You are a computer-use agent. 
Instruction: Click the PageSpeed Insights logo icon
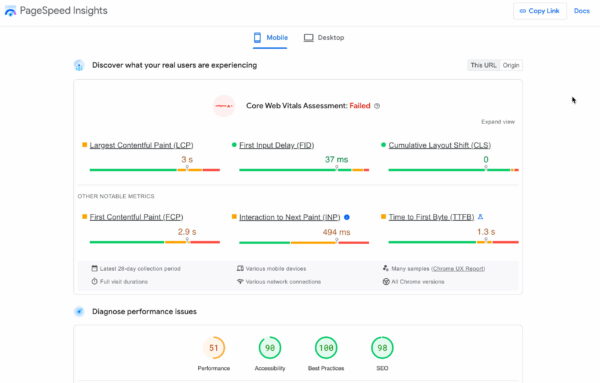point(10,11)
